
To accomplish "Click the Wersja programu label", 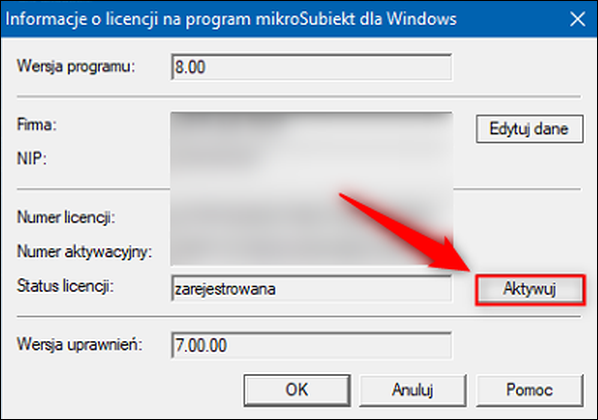I will 76,66.
